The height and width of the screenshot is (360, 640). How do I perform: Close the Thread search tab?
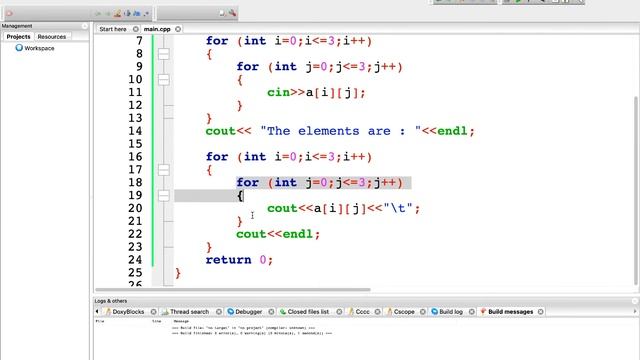click(x=219, y=311)
